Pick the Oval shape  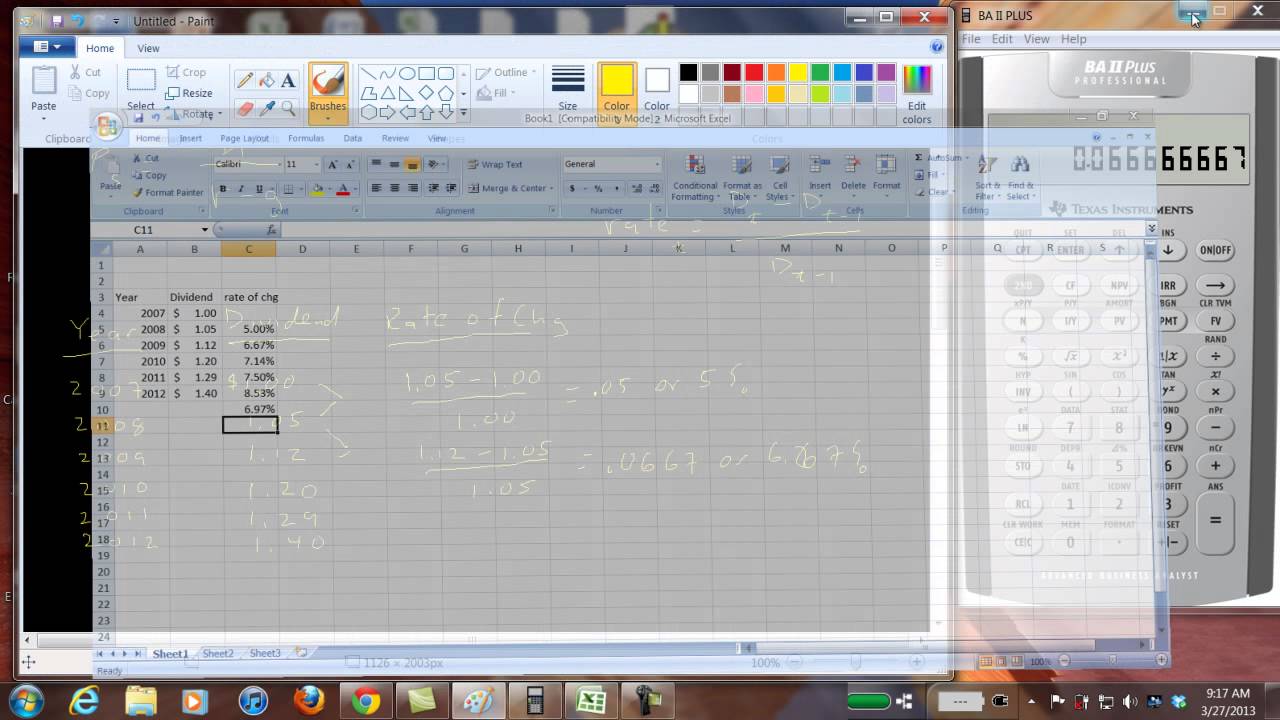coord(407,73)
